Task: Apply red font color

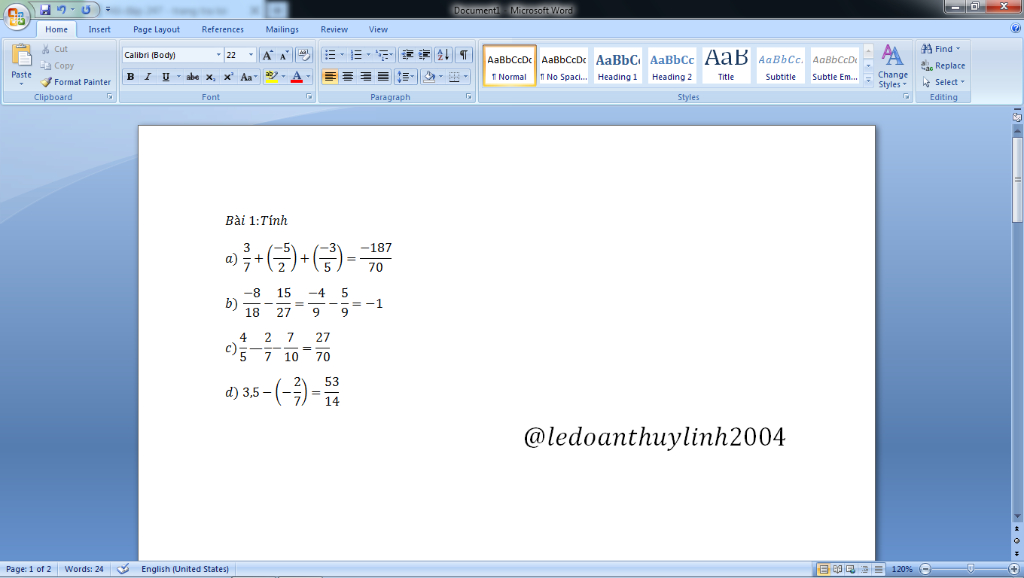Action: 296,77
